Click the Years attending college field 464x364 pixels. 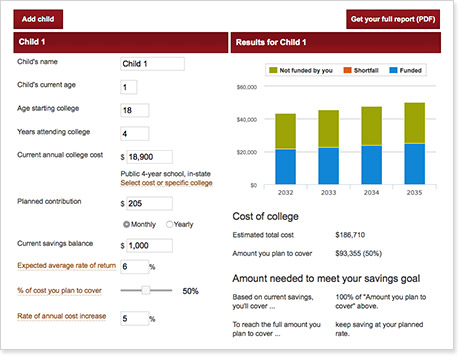pos(135,134)
